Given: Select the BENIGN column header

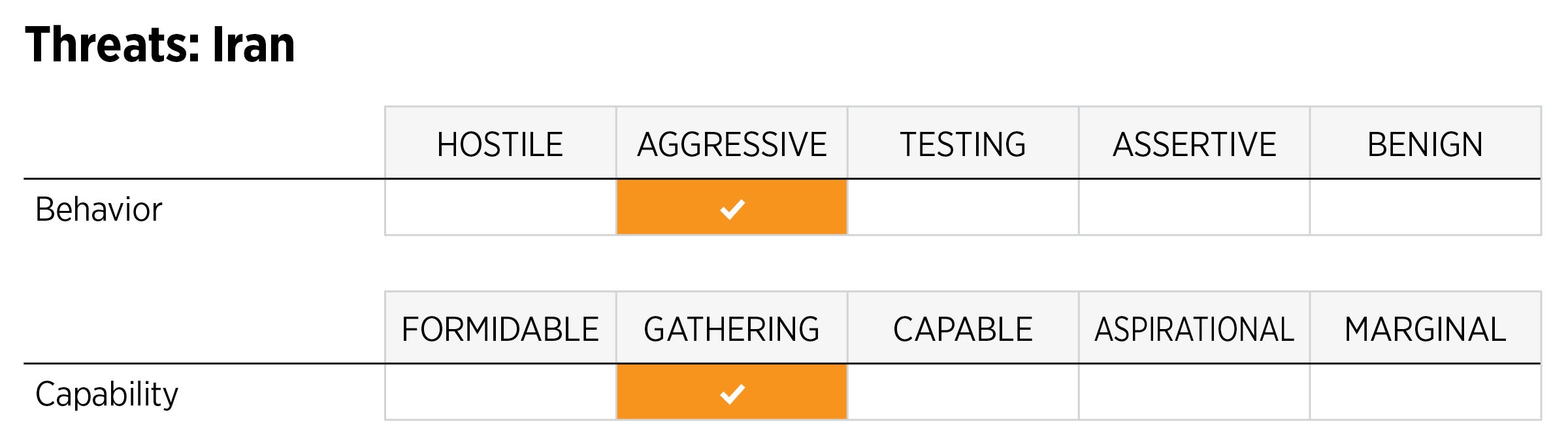Looking at the screenshot, I should tap(1425, 144).
